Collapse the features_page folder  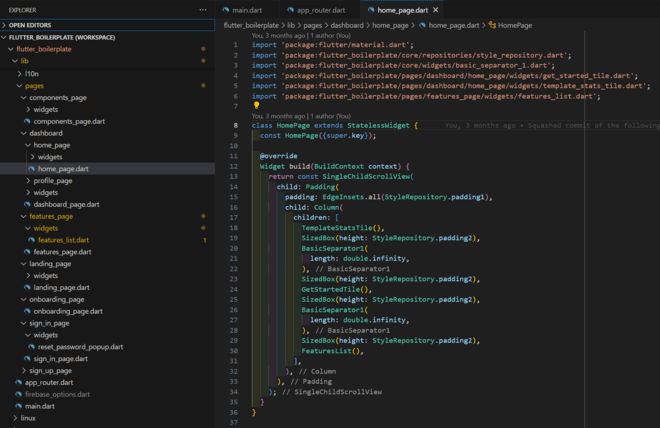107,216
